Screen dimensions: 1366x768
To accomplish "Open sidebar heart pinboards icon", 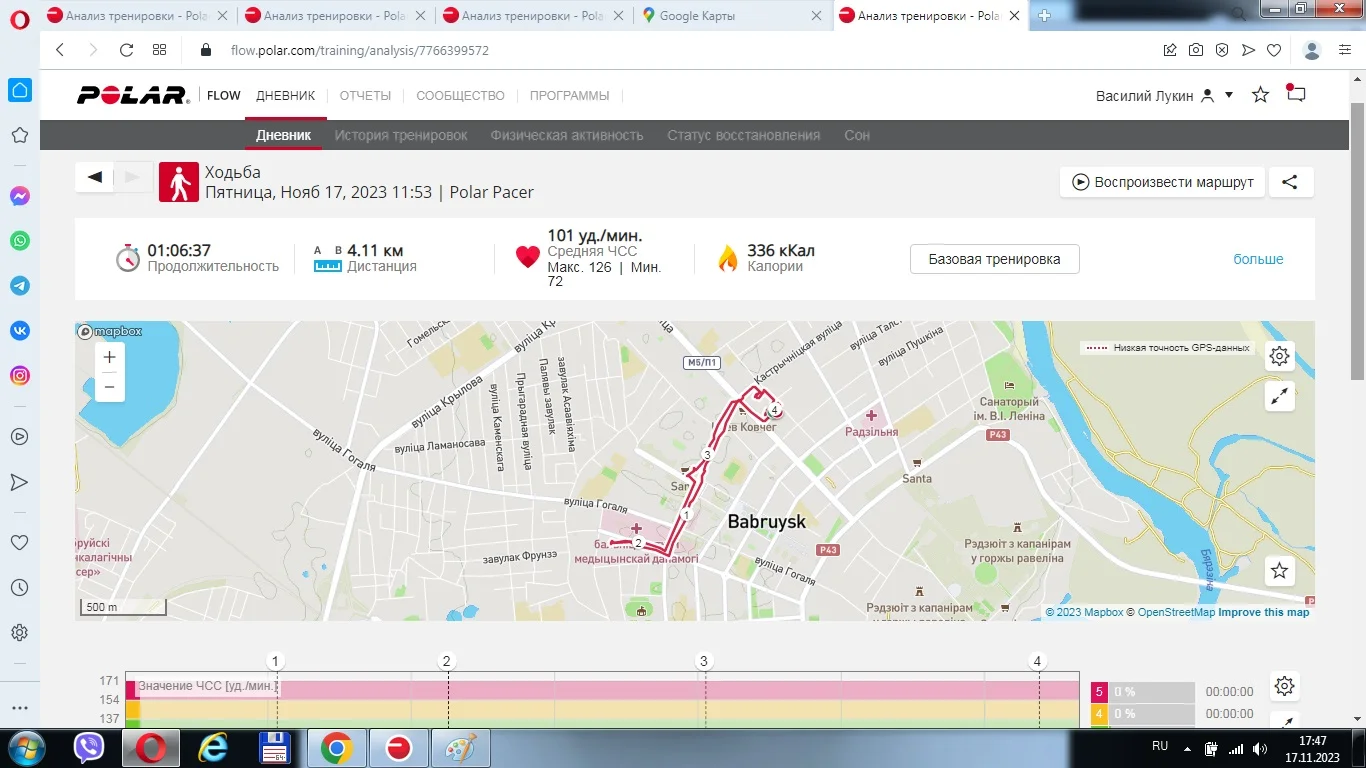I will (x=19, y=543).
